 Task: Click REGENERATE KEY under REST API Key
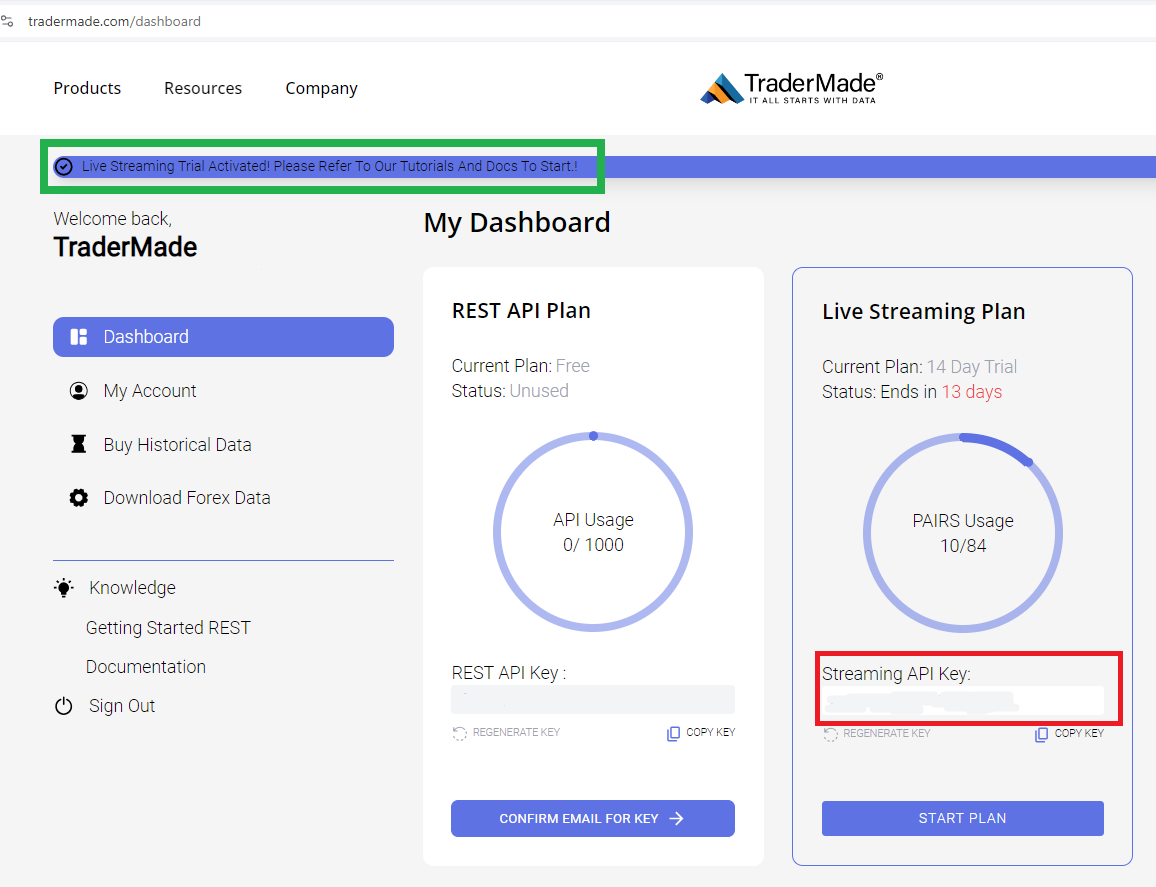[x=516, y=732]
